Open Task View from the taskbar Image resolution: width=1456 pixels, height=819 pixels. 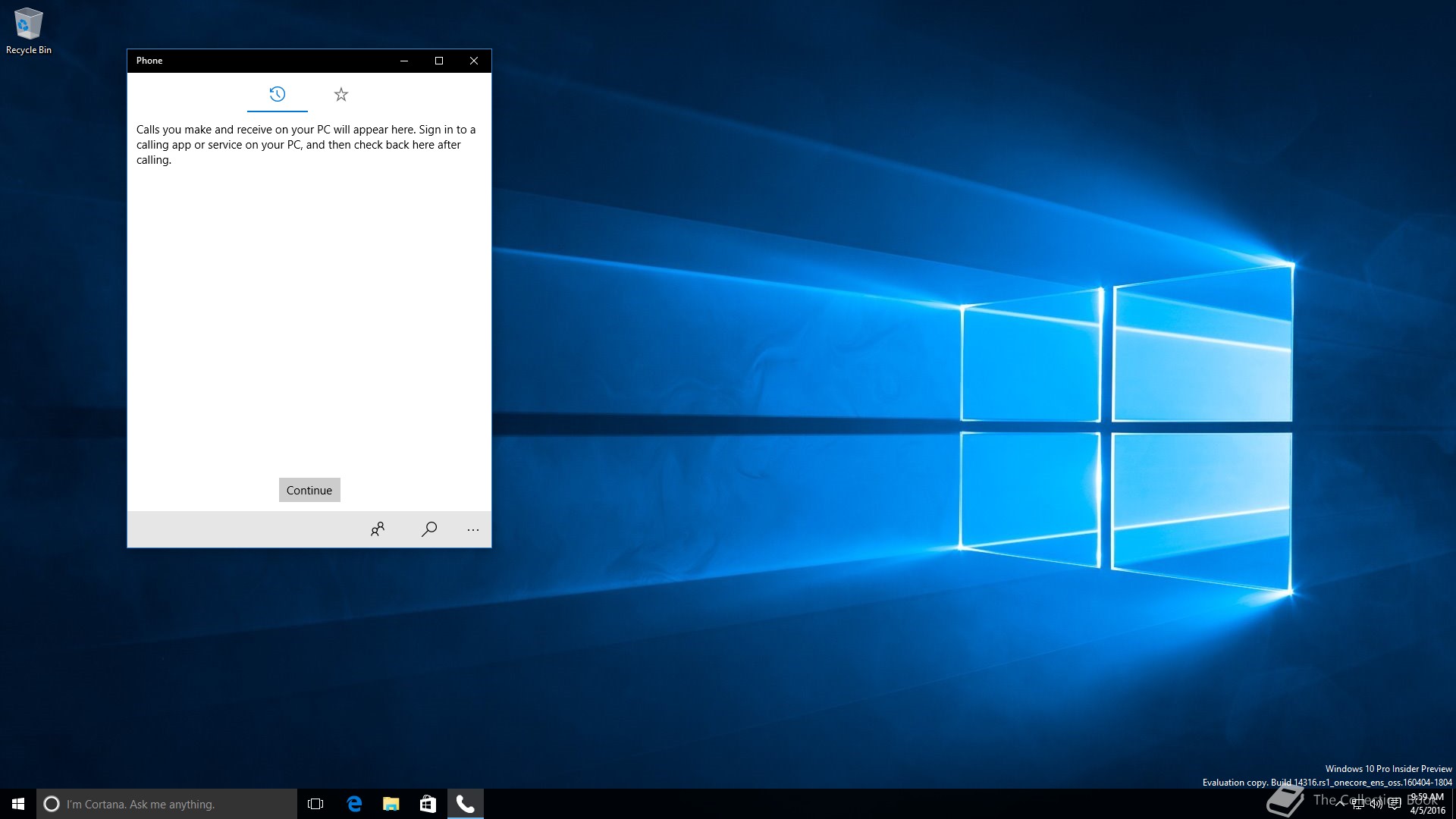coord(315,804)
